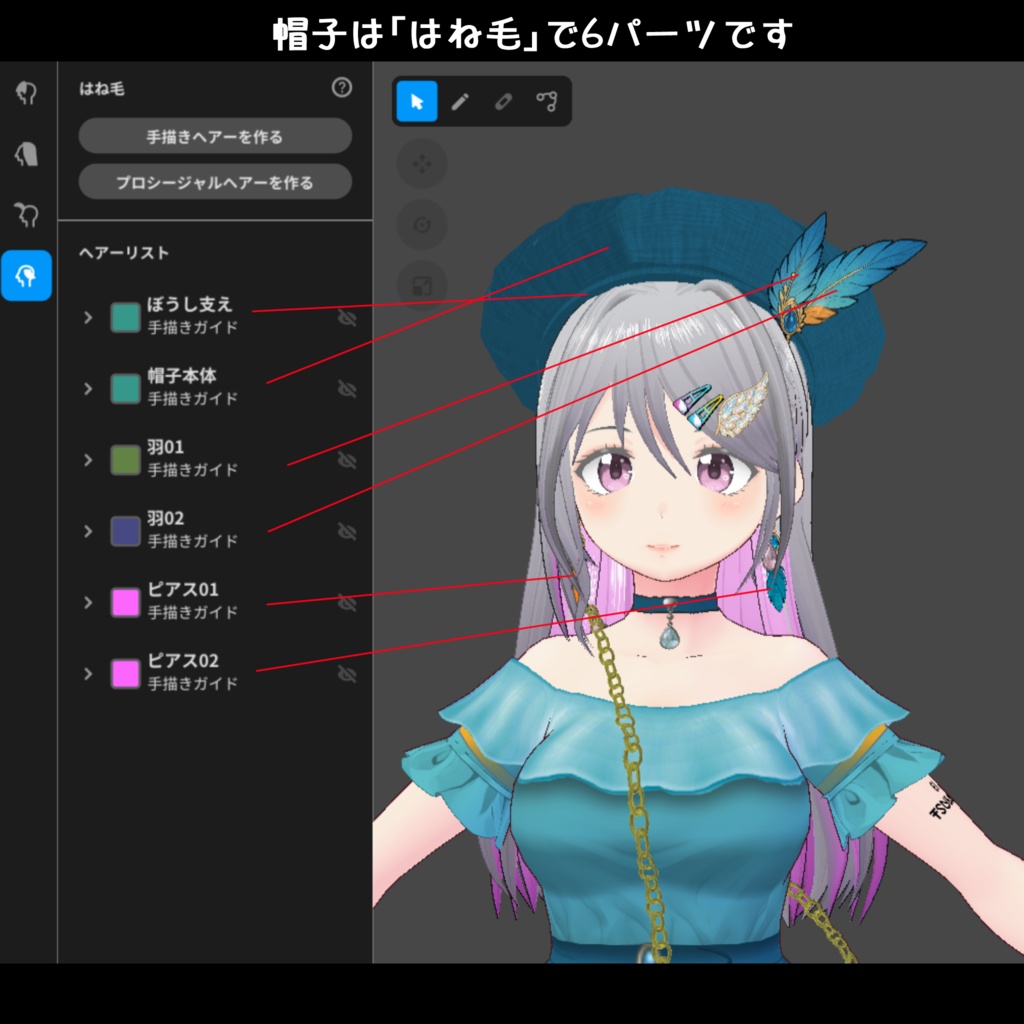Toggle visibility of the ぼうし支え part
1024x1024 pixels.
pyautogui.click(x=345, y=317)
